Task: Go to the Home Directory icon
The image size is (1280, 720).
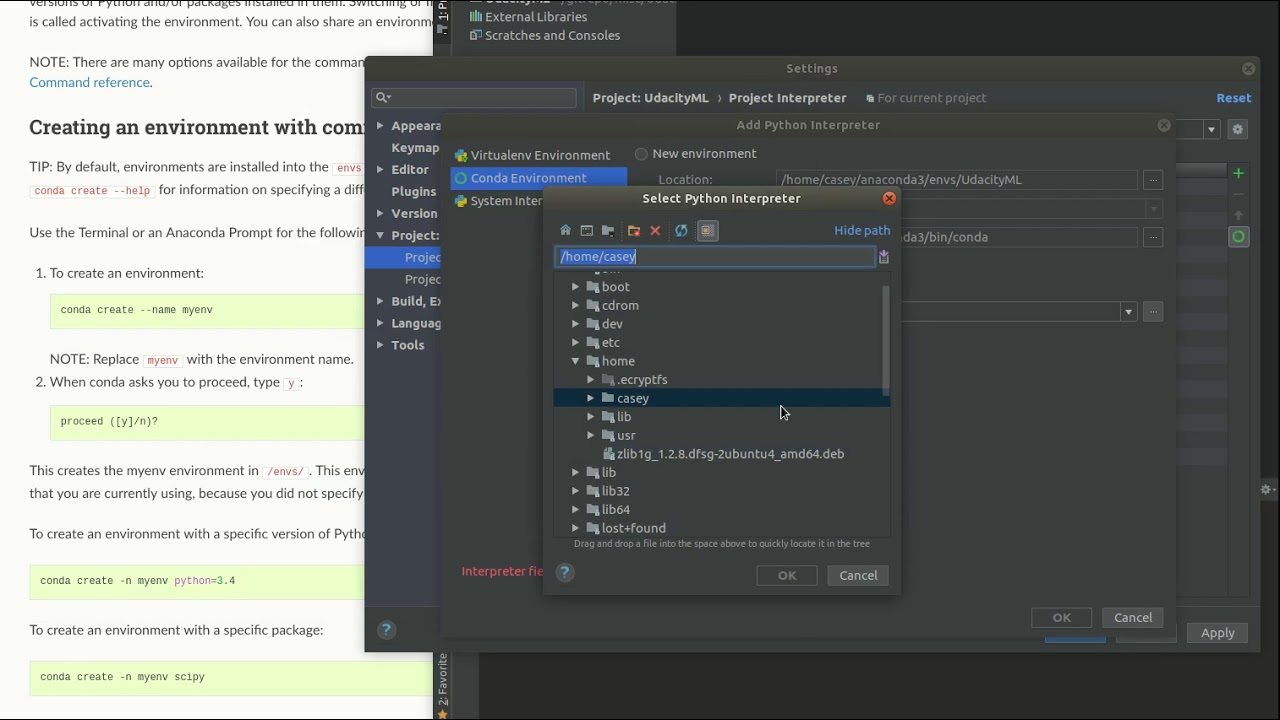Action: 565,231
